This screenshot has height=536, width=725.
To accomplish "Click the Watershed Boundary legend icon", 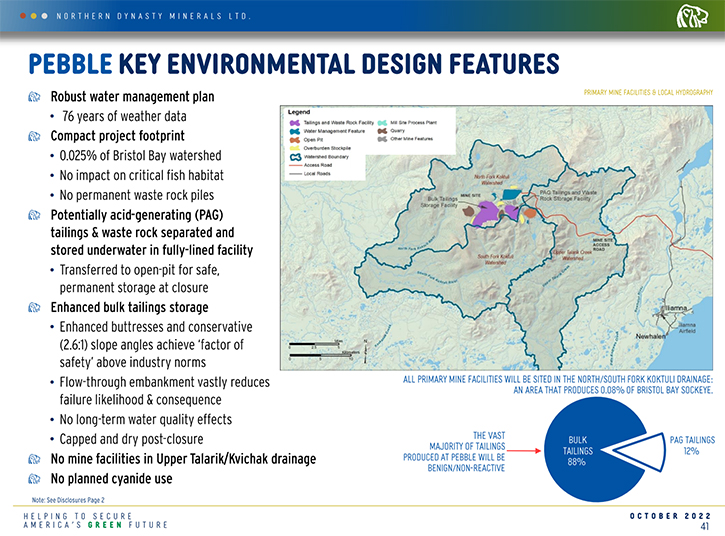I will point(295,157).
